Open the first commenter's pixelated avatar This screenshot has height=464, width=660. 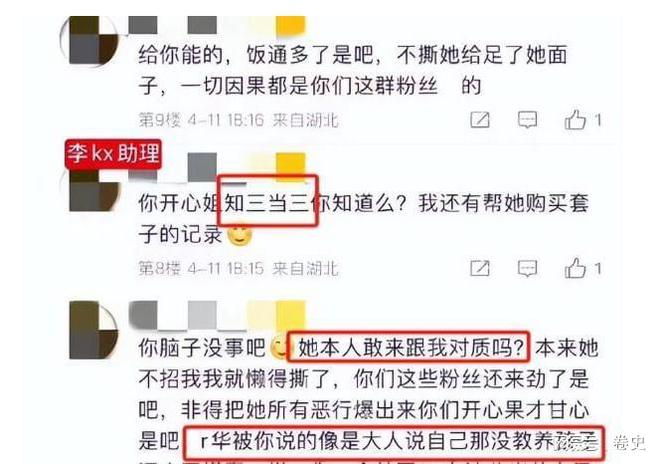point(89,40)
